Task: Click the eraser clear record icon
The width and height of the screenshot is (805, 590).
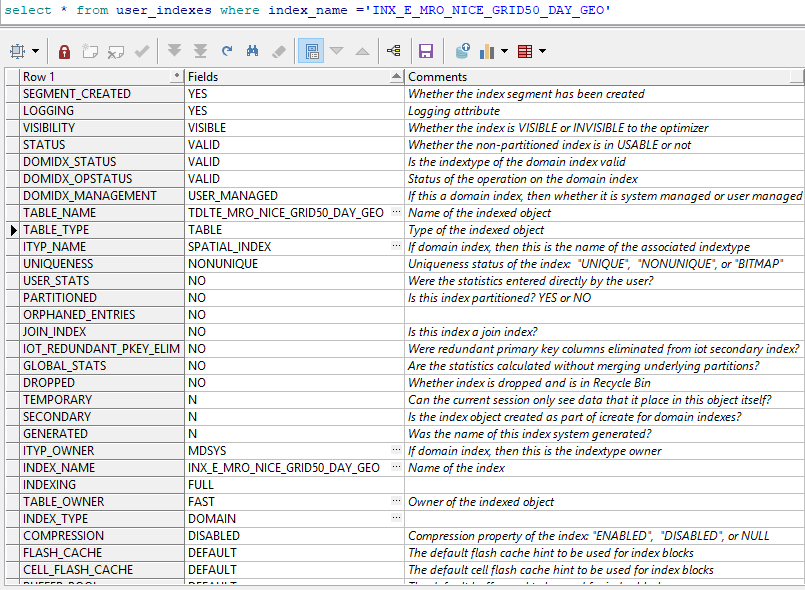Action: click(x=279, y=51)
